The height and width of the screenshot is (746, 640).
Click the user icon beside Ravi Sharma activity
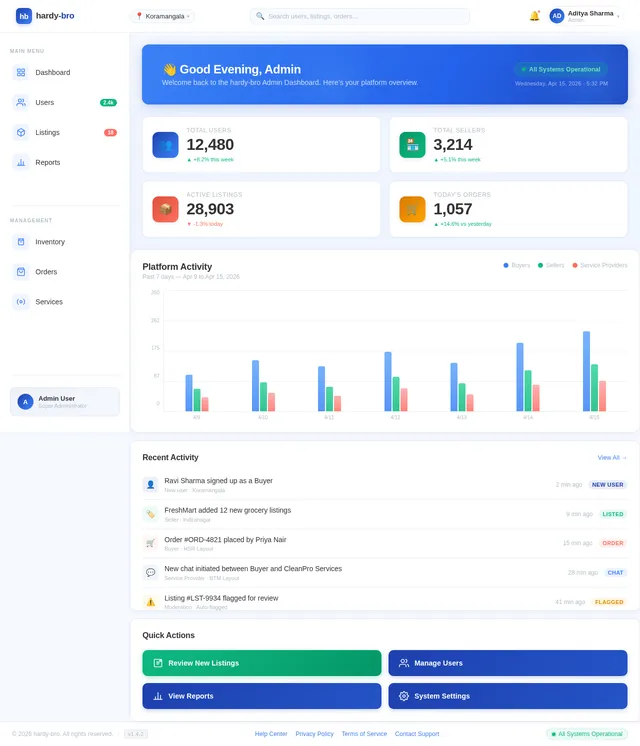click(150, 485)
